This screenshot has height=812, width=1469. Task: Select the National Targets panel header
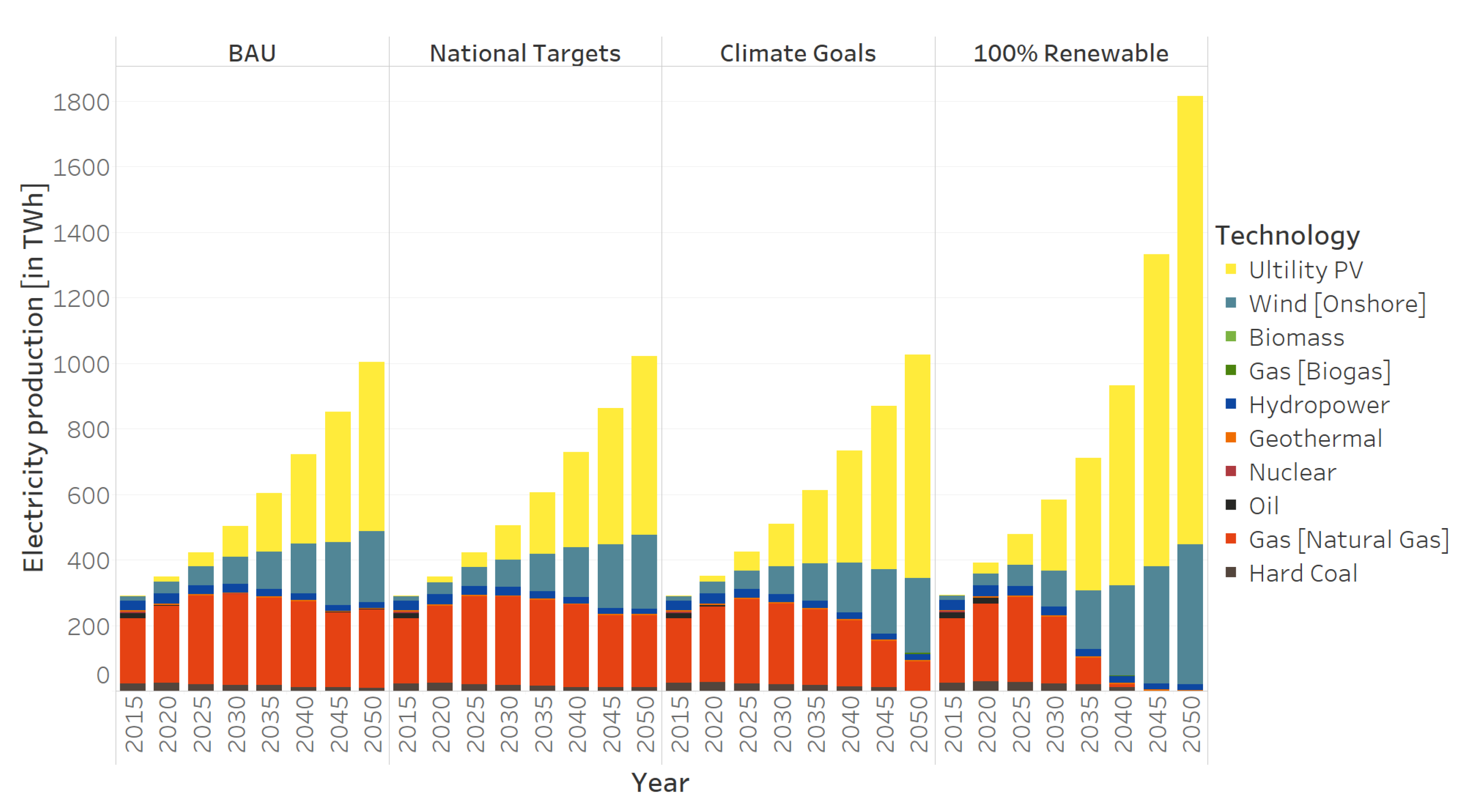coord(525,53)
